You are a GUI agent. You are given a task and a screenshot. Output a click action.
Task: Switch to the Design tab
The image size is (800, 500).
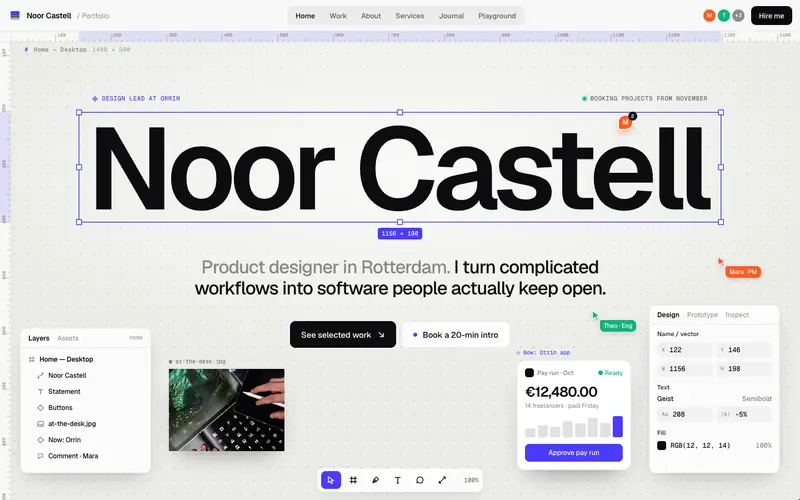coord(668,315)
